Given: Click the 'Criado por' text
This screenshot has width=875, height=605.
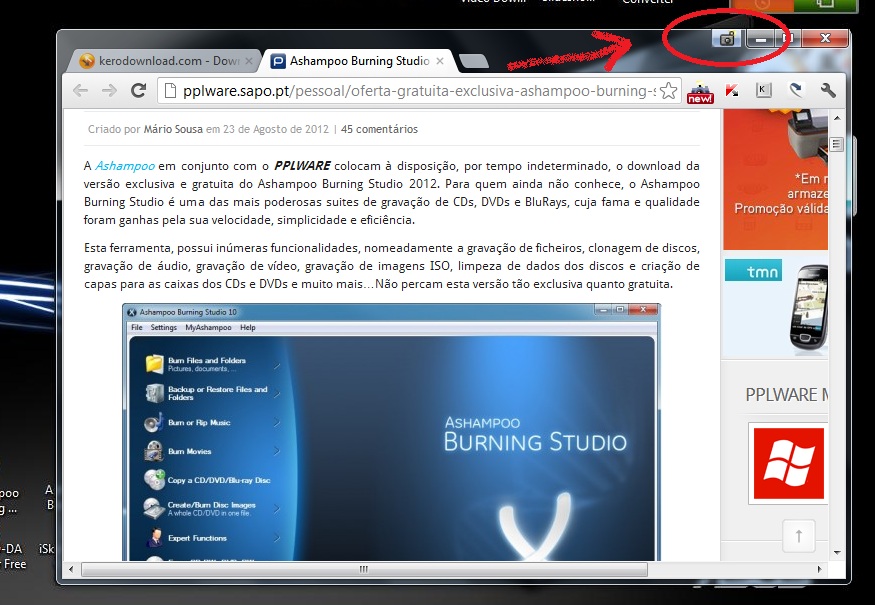Looking at the screenshot, I should tap(114, 129).
